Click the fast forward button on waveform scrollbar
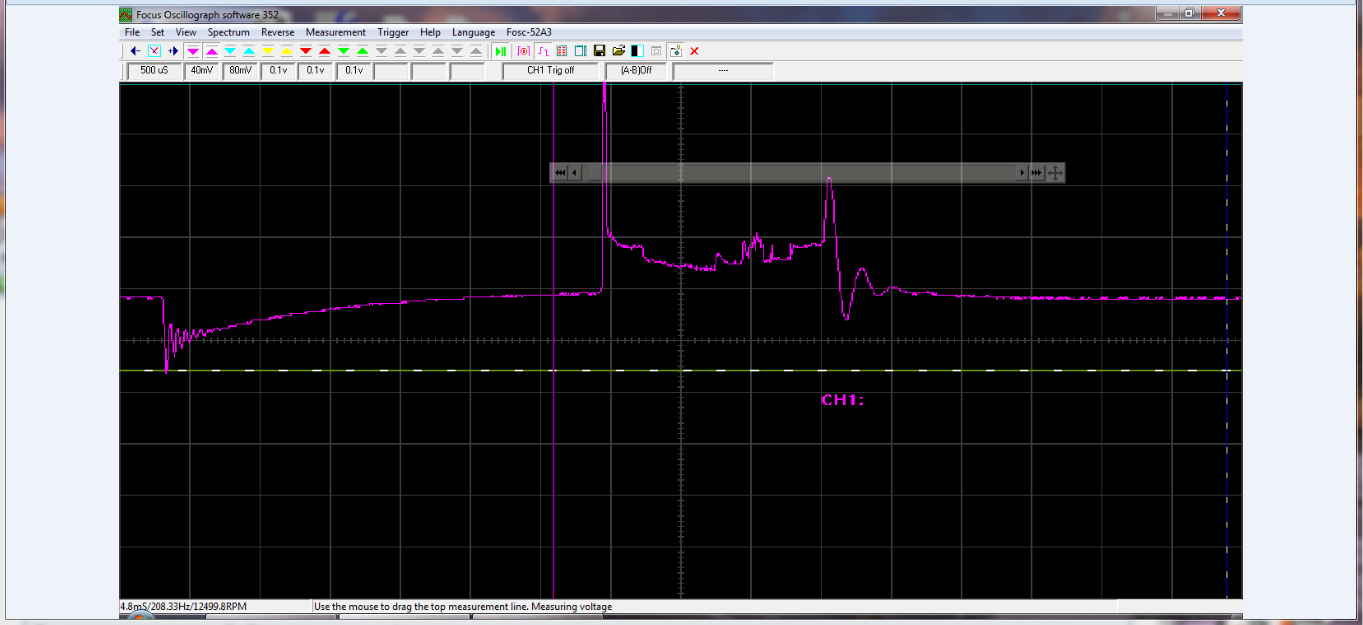The width and height of the screenshot is (1363, 625). [1037, 173]
